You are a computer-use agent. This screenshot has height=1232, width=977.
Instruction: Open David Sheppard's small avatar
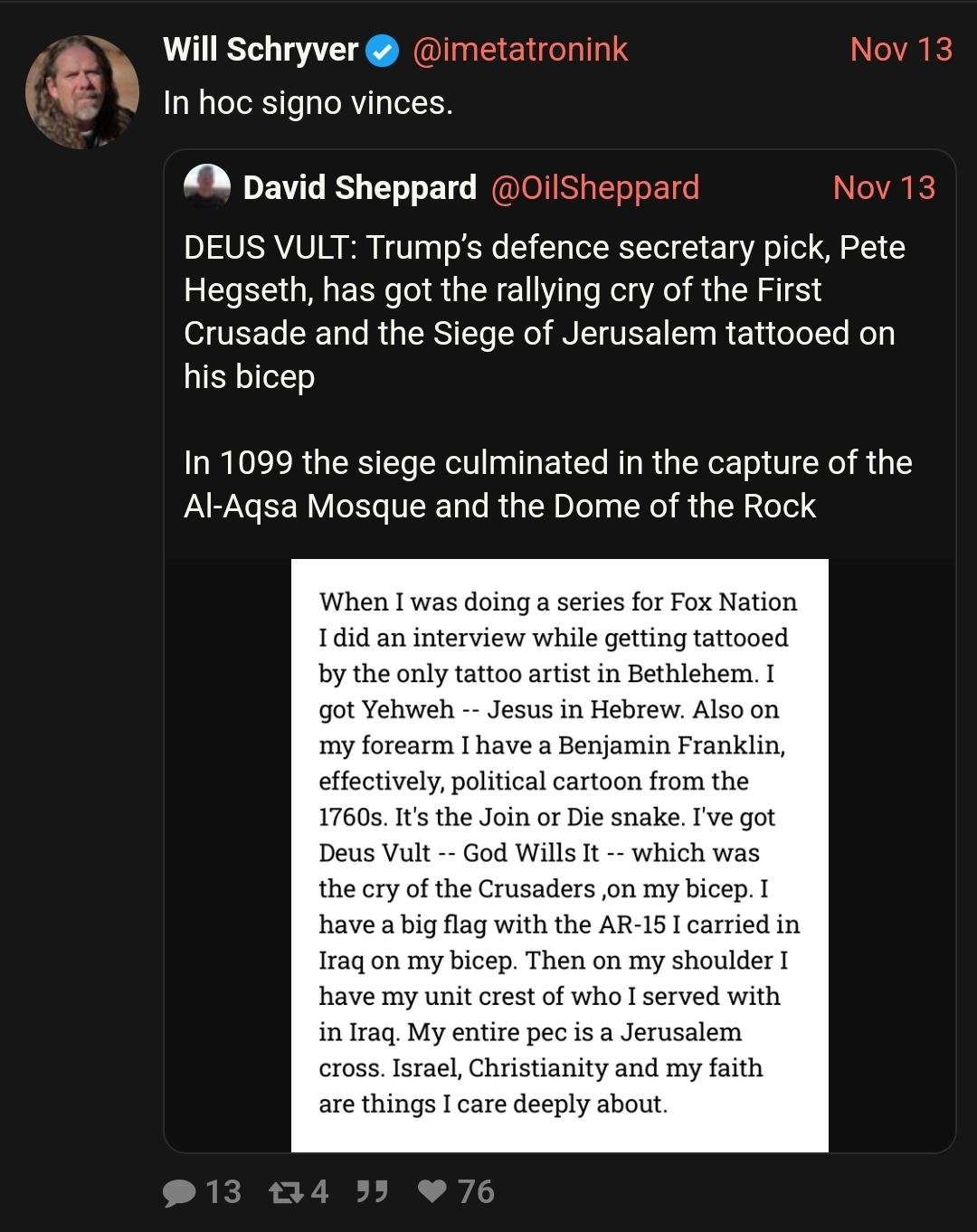coord(206,187)
